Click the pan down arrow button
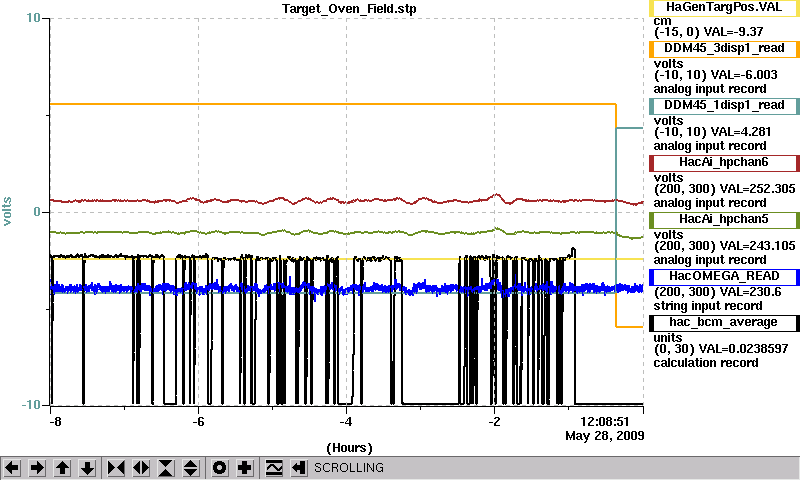Viewport: 800px width, 480px height. pos(87,467)
